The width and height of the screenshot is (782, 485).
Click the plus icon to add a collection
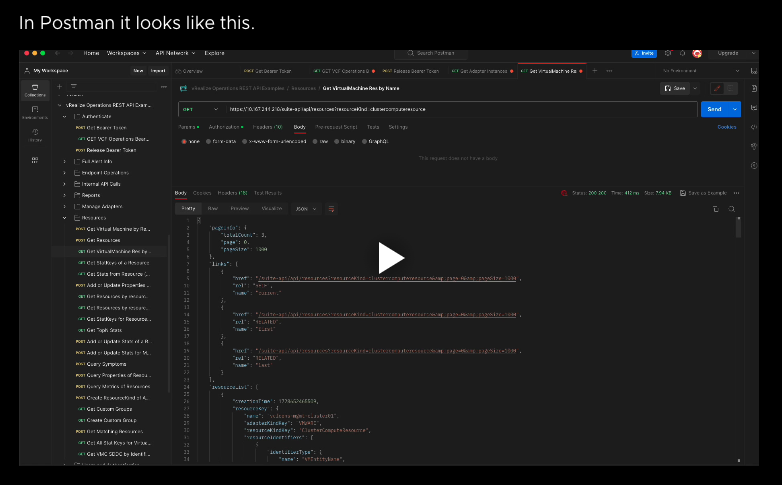point(58,87)
